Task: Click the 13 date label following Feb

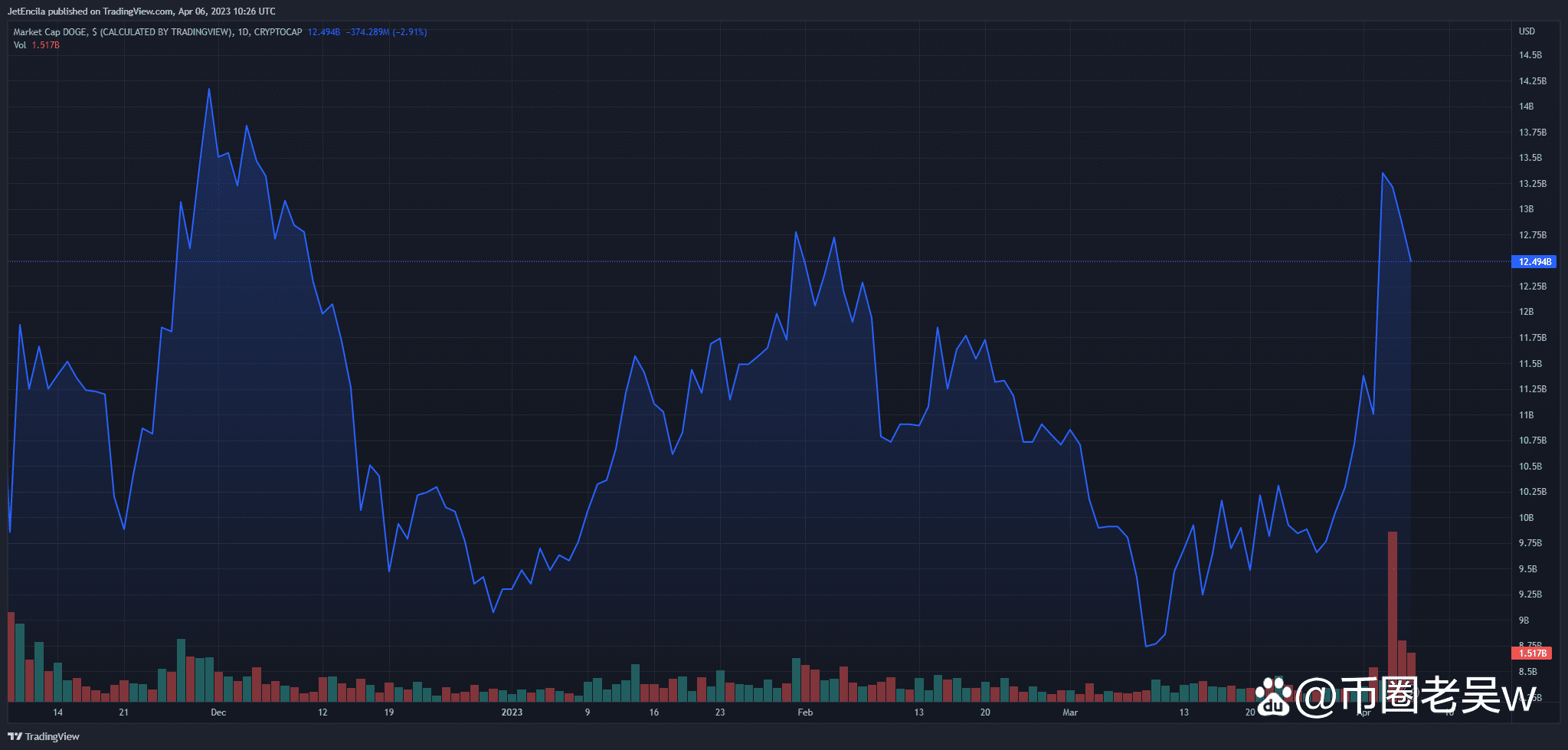Action: [918, 712]
